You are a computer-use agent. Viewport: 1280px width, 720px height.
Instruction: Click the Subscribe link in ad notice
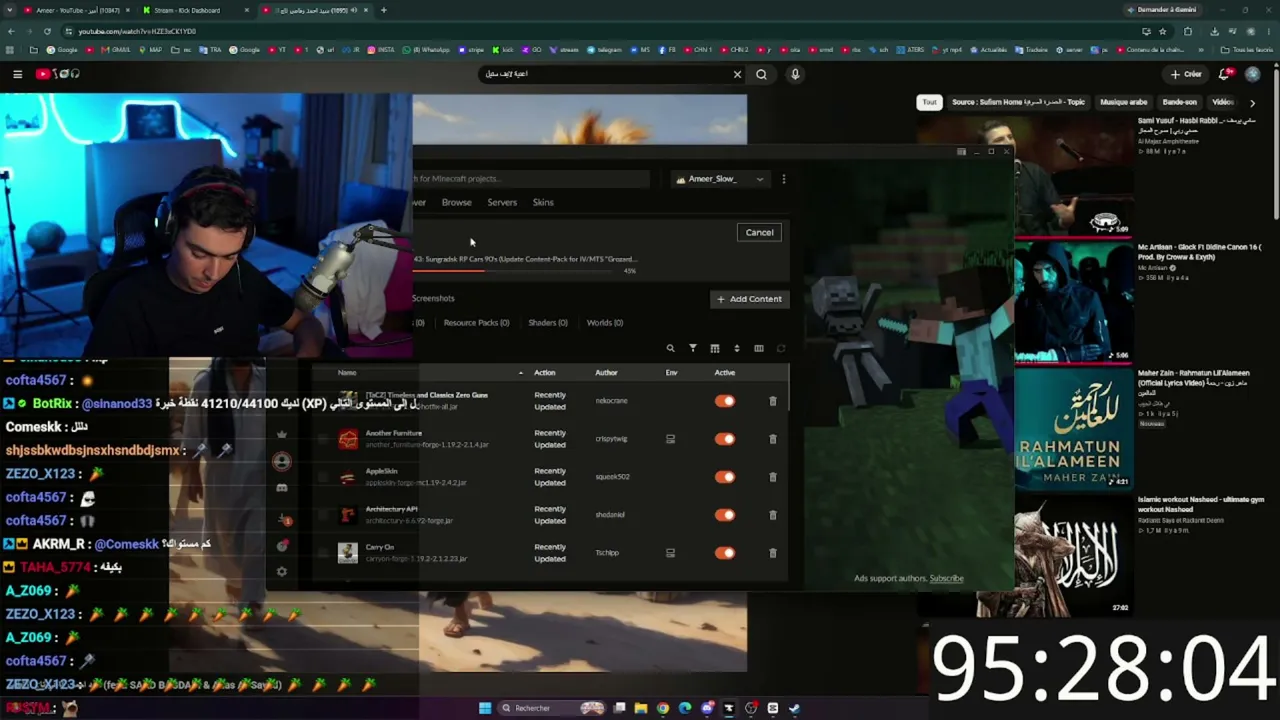pyautogui.click(x=946, y=578)
